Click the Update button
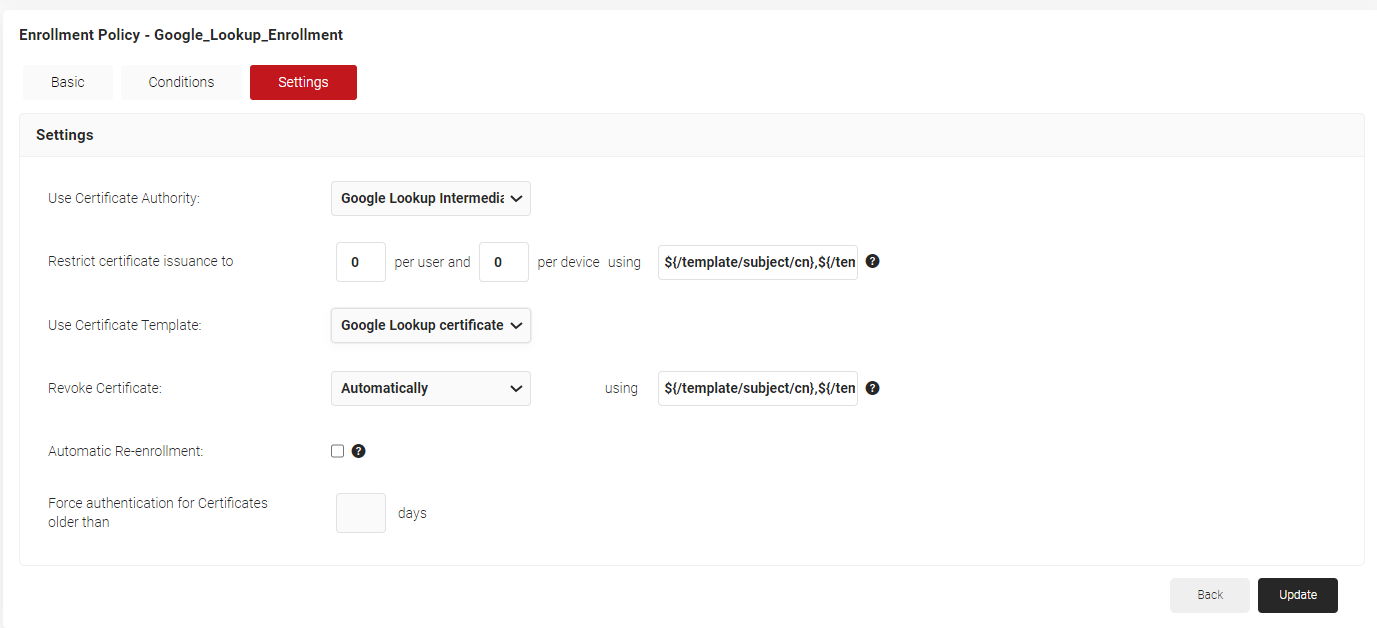The width and height of the screenshot is (1377, 628). [1297, 595]
